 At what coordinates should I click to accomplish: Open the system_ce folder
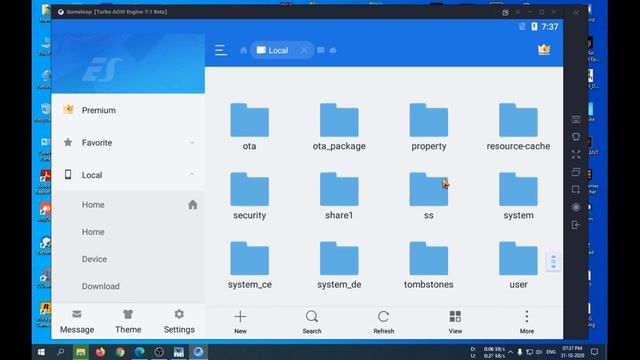[x=249, y=265]
